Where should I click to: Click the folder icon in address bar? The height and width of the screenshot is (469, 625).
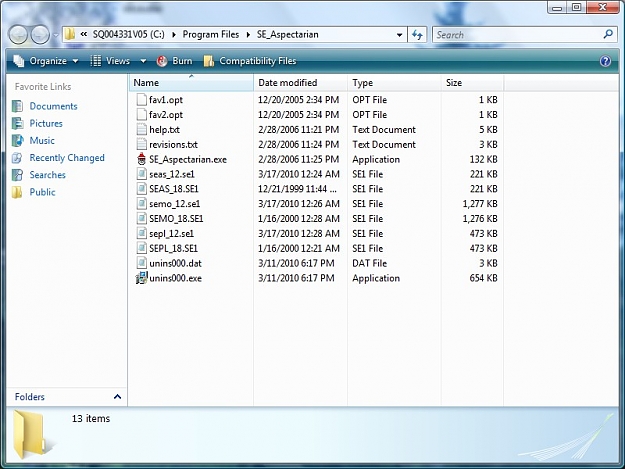(70, 34)
